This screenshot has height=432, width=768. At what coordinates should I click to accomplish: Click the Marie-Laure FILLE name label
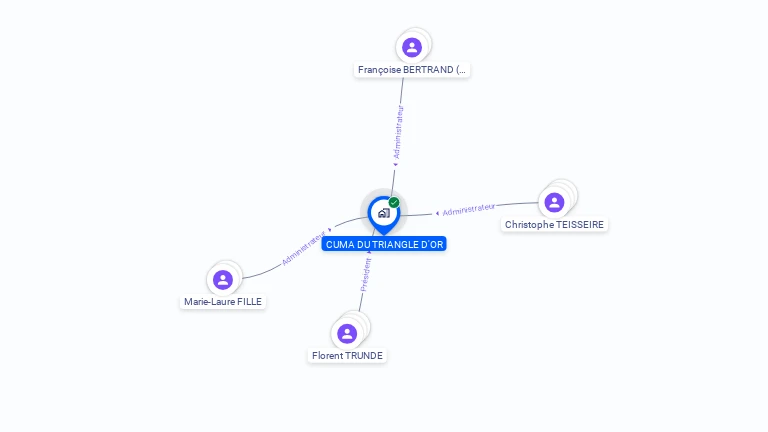(223, 302)
